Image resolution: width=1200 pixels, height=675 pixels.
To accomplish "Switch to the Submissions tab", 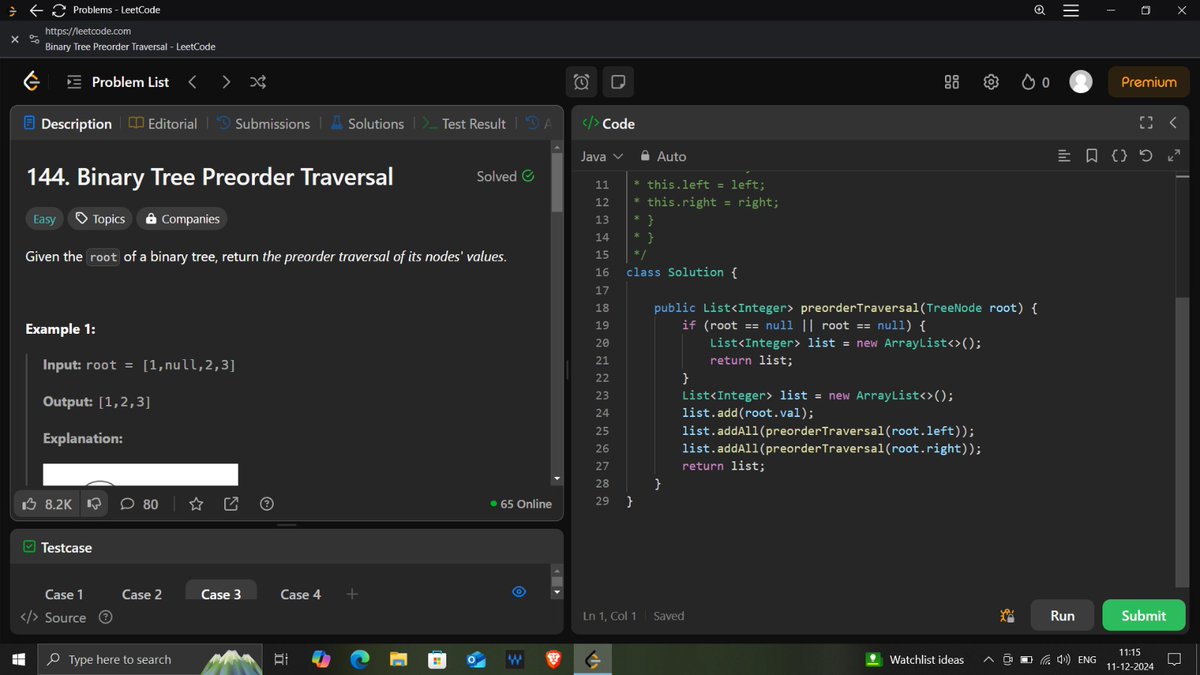I will click(263, 124).
